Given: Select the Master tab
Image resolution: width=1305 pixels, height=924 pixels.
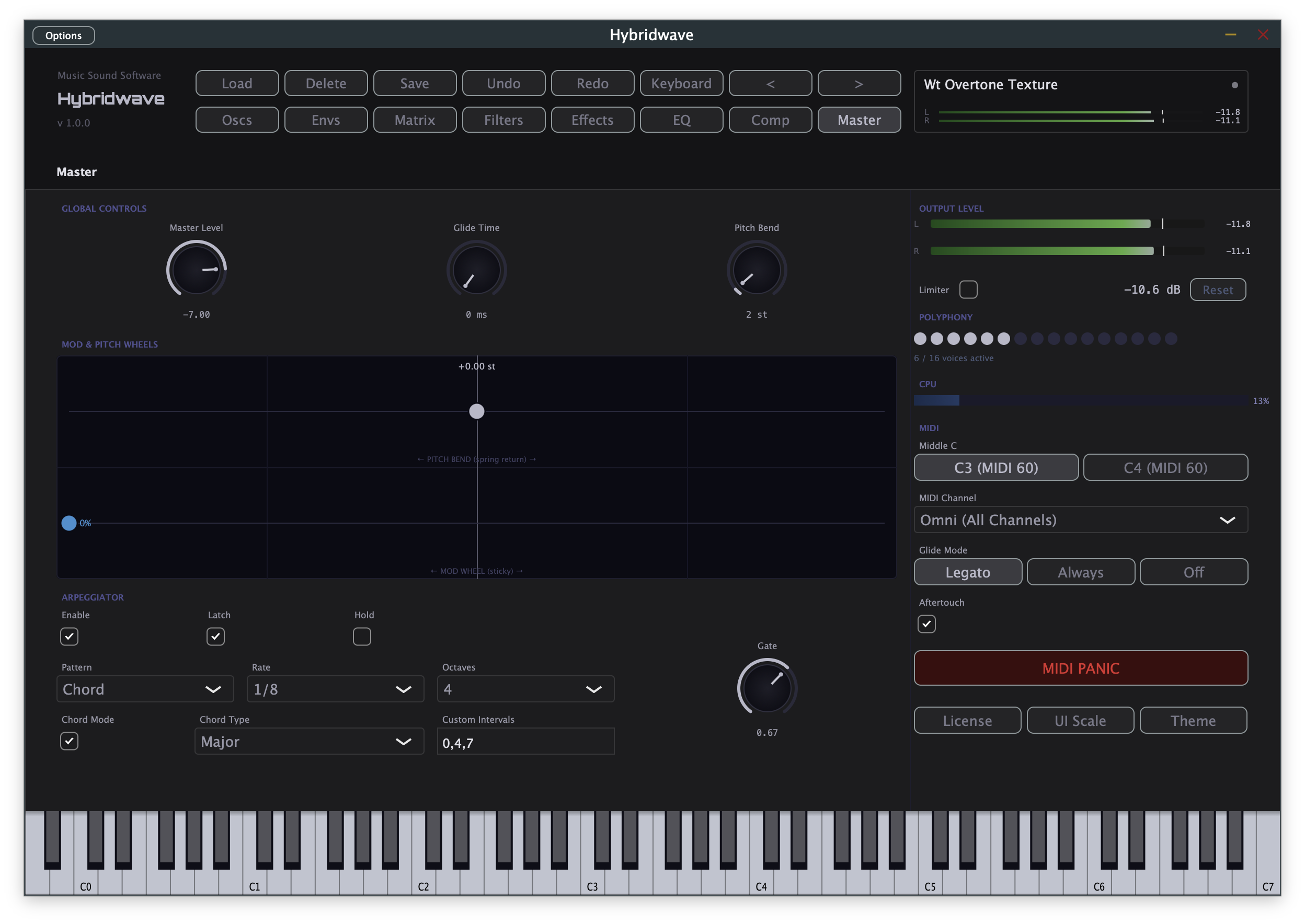Looking at the screenshot, I should (x=858, y=120).
